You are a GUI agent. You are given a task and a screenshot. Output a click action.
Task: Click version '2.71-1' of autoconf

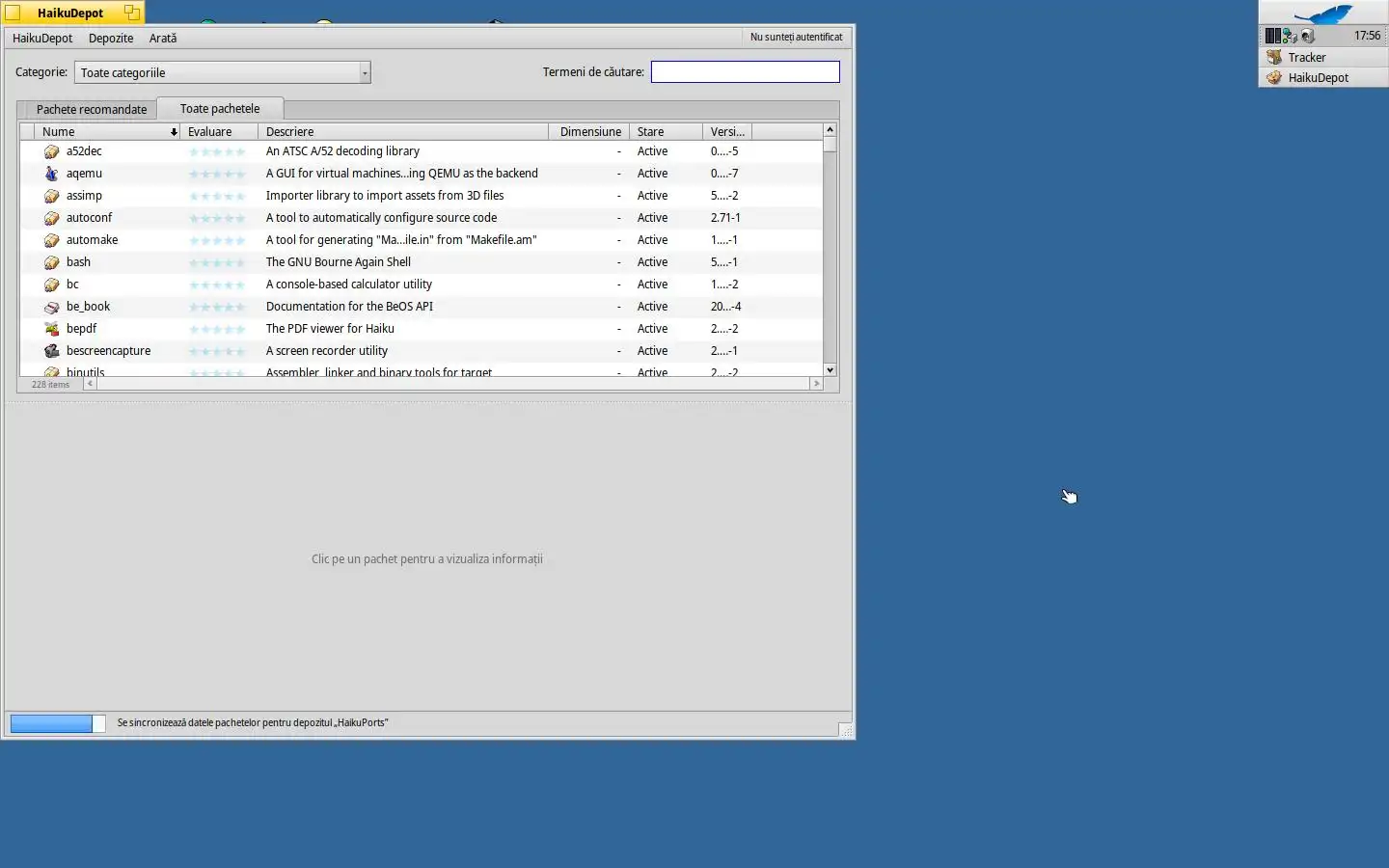coord(725,218)
